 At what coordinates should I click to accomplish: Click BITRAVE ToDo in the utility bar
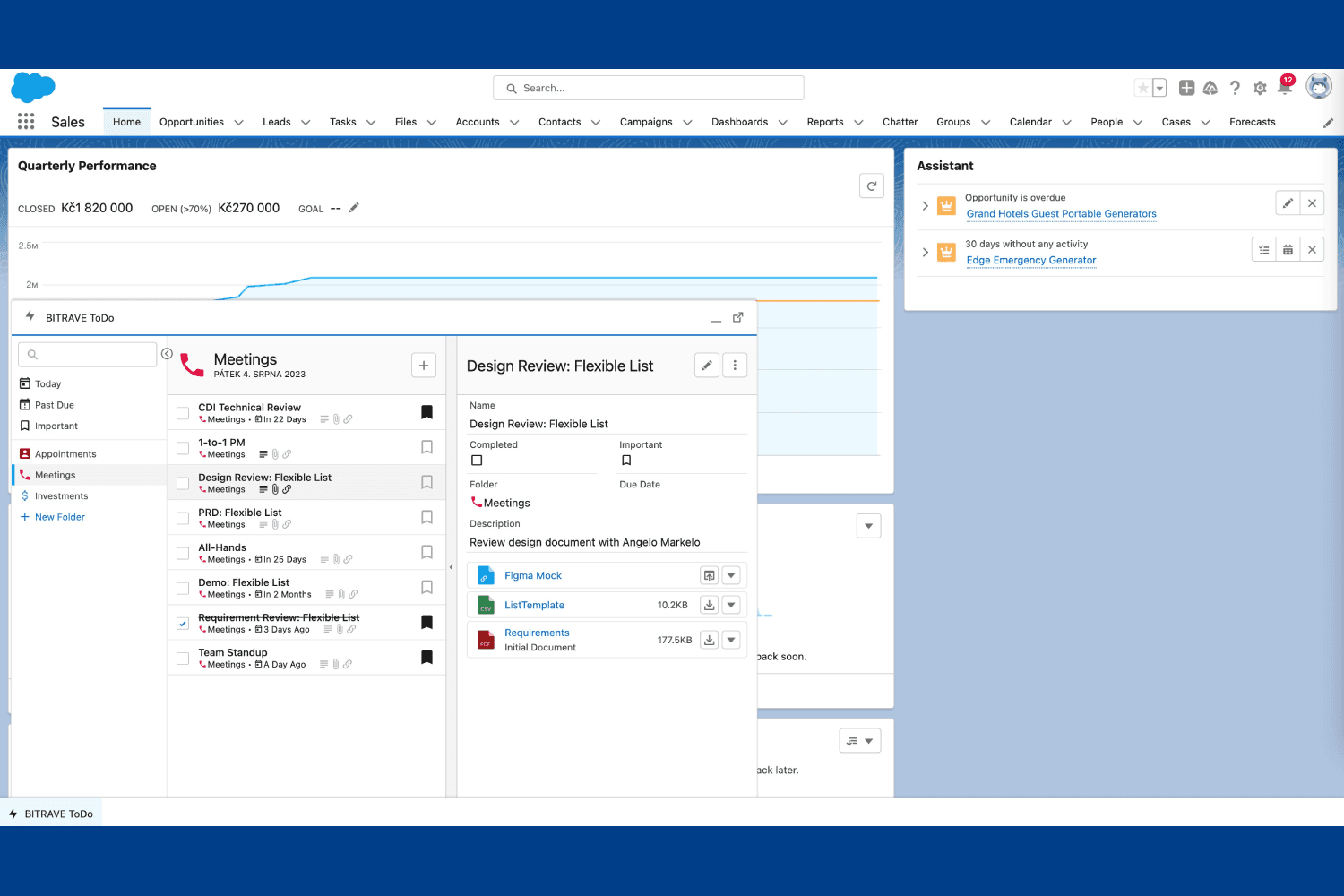[51, 814]
